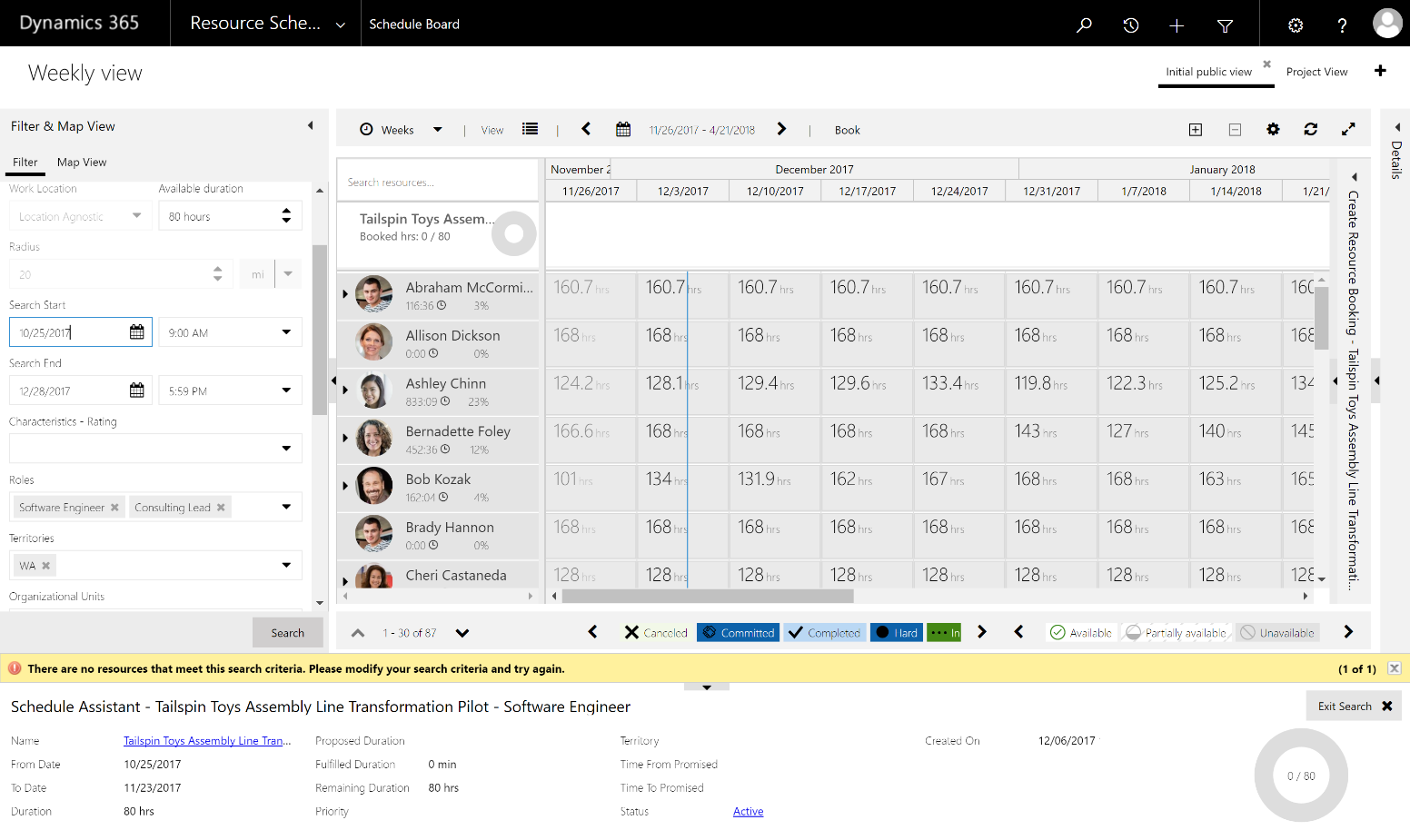The width and height of the screenshot is (1410, 840).
Task: Expand Abraham McCormick's resource row
Action: click(345, 294)
